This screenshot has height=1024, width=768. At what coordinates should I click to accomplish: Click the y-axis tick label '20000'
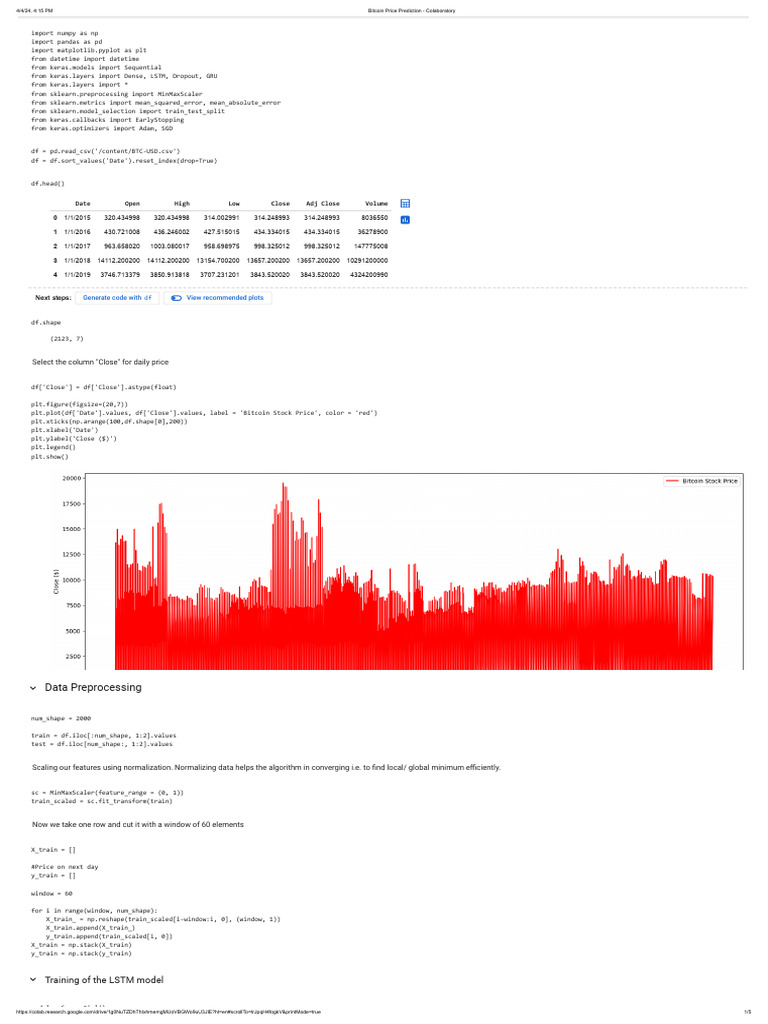[x=71, y=479]
